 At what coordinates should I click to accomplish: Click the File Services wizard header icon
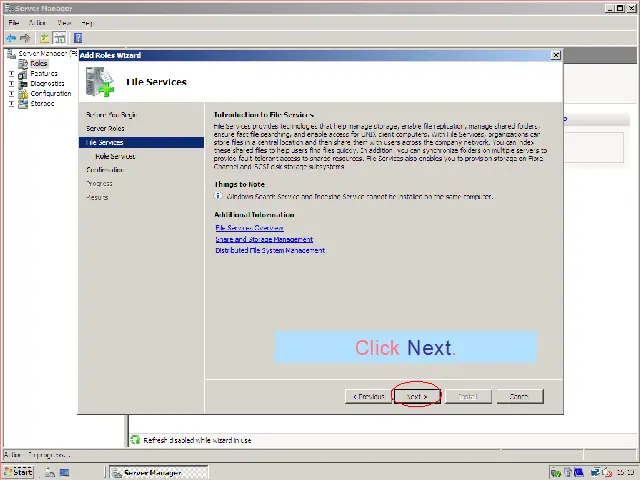click(100, 82)
